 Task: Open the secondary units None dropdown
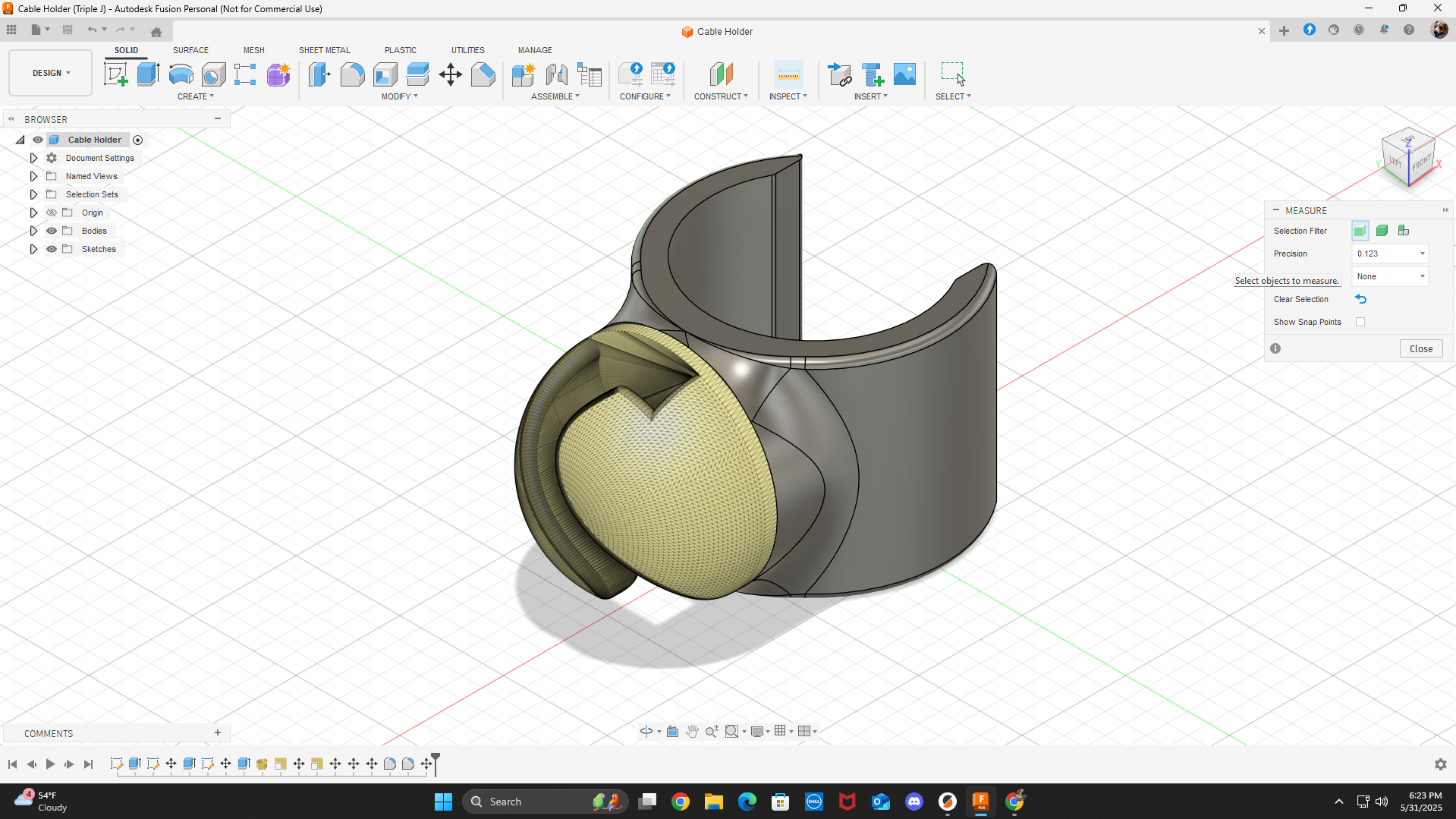(x=1391, y=276)
